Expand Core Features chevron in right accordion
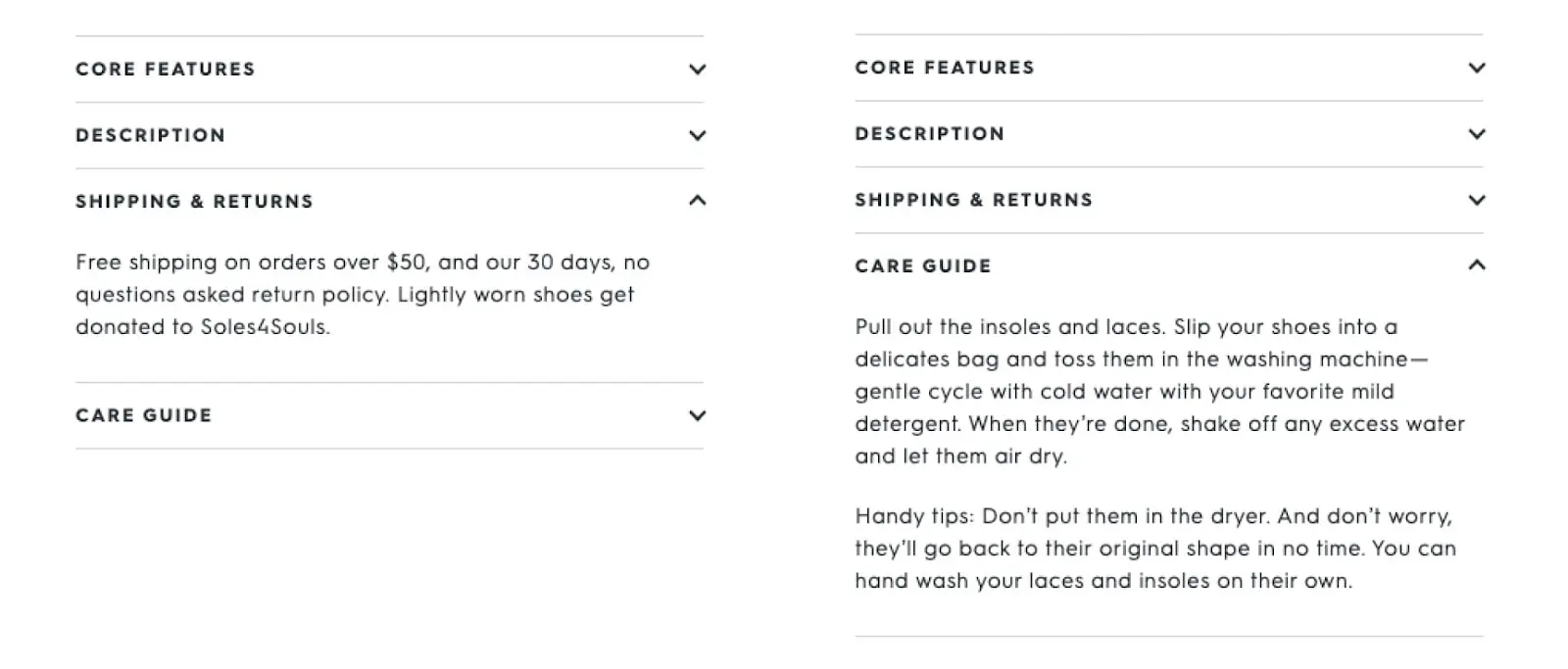Screen dimensions: 1568x669 coord(1477,68)
